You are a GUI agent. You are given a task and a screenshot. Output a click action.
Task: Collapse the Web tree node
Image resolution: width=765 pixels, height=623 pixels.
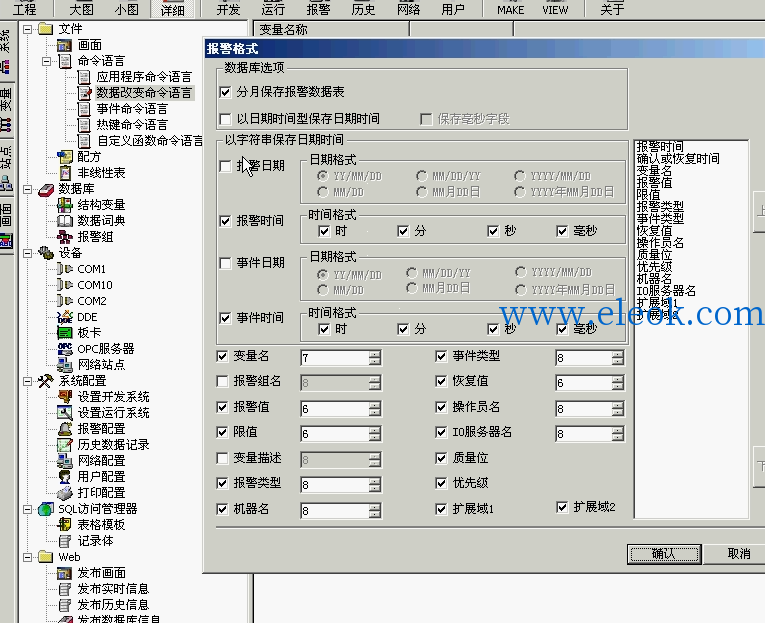pyautogui.click(x=28, y=557)
